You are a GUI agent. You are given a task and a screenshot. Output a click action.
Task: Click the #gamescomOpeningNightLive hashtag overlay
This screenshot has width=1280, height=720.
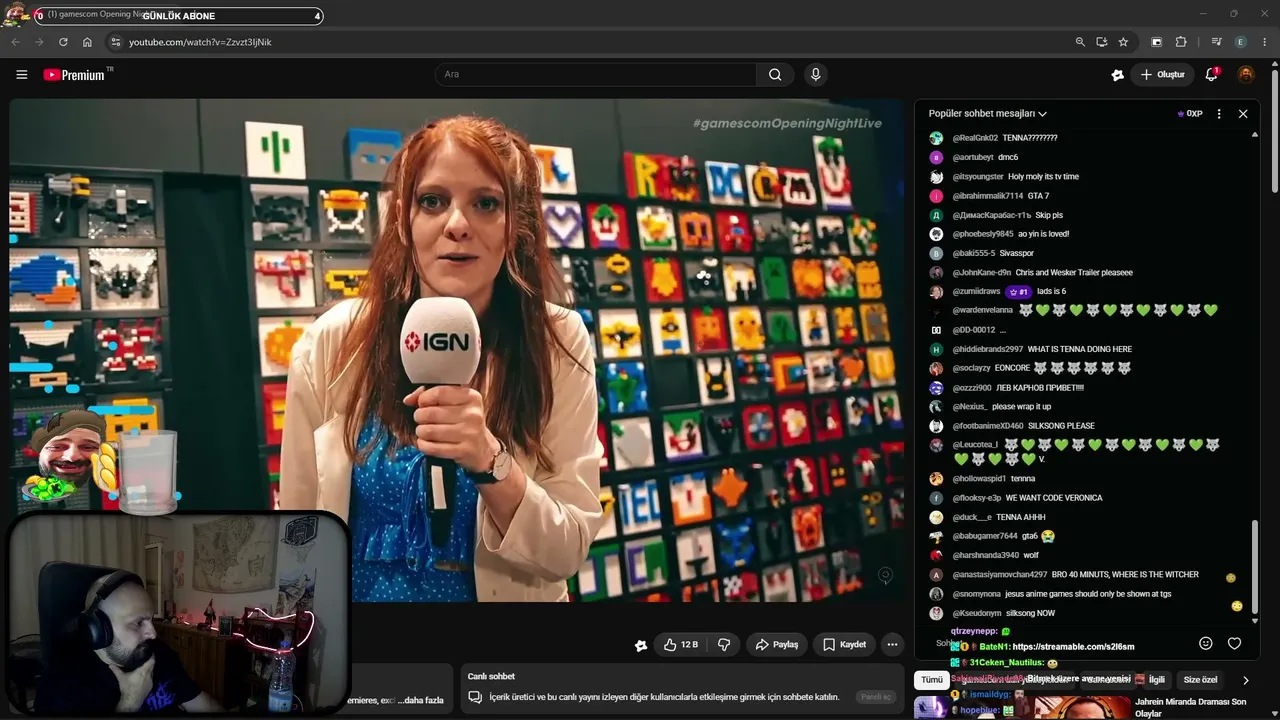[x=787, y=123]
